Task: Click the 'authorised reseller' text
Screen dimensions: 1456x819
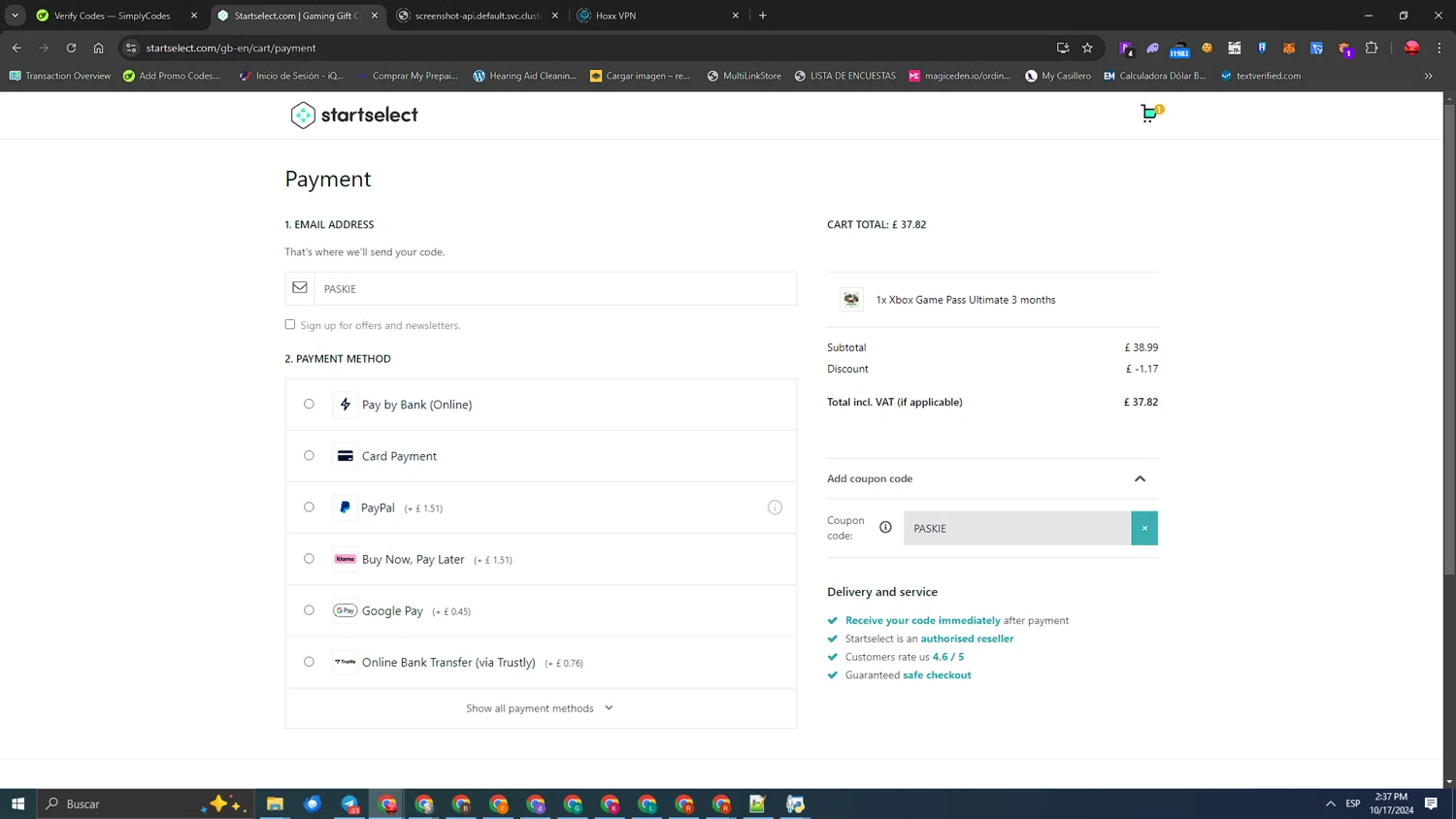Action: tap(967, 639)
